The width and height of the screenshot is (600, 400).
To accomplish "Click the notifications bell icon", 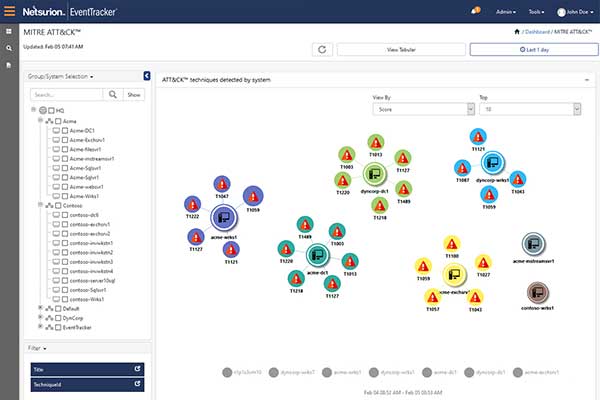I will tap(475, 12).
